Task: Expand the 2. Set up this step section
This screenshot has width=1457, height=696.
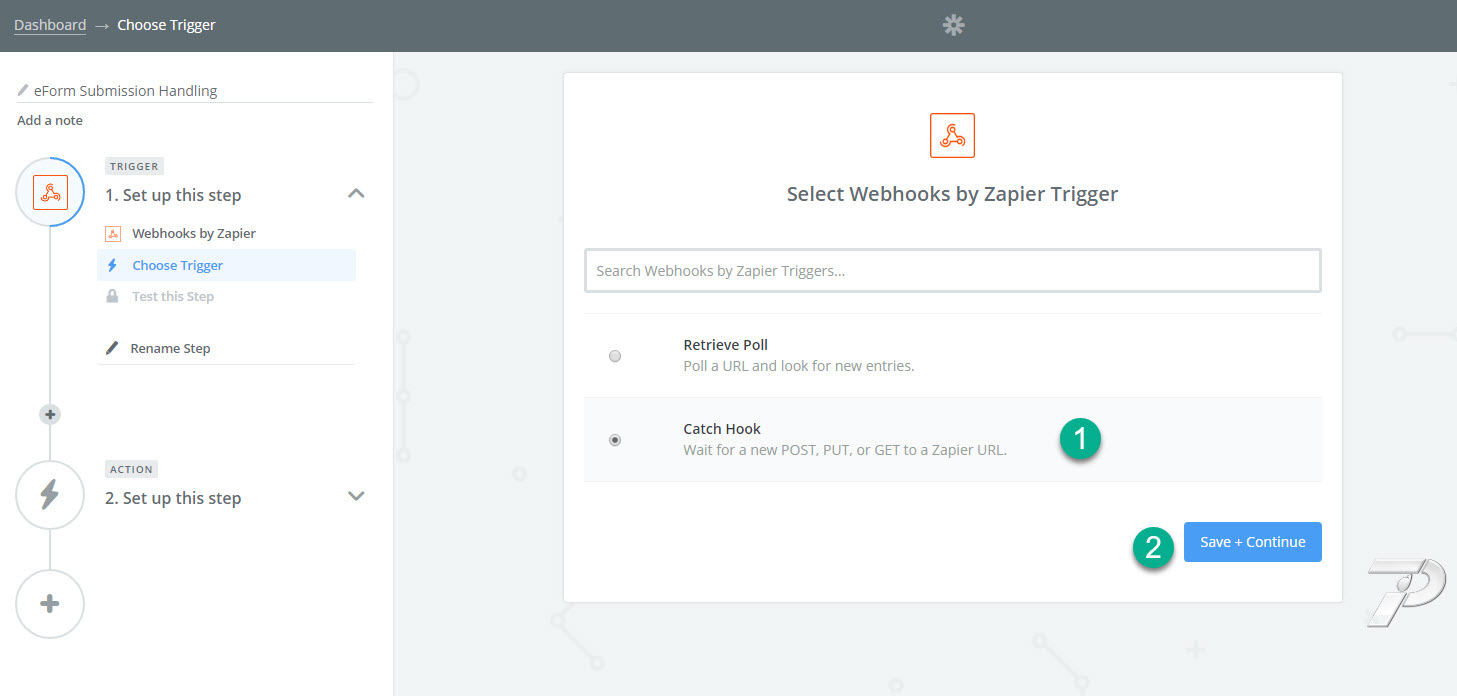Action: [x=356, y=496]
